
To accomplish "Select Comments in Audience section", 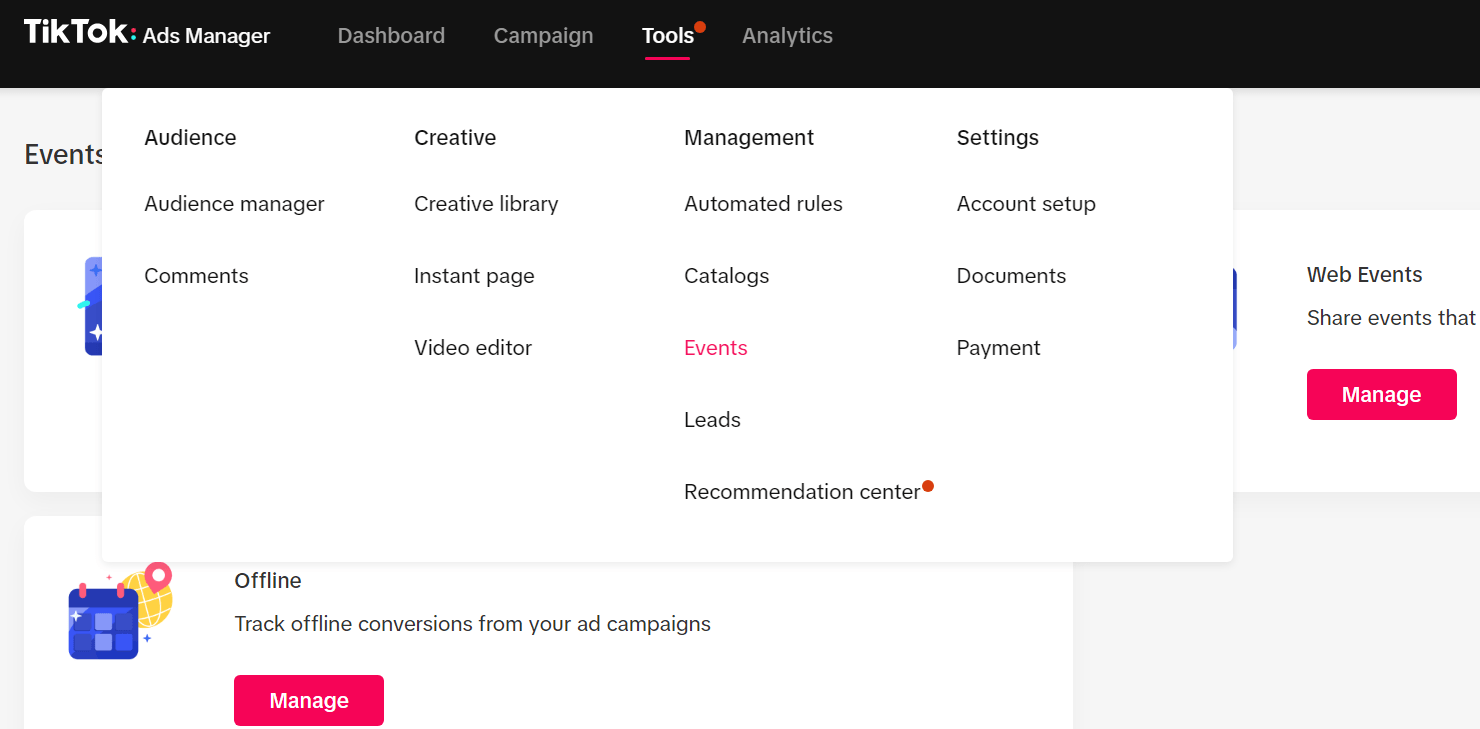I will (x=196, y=276).
